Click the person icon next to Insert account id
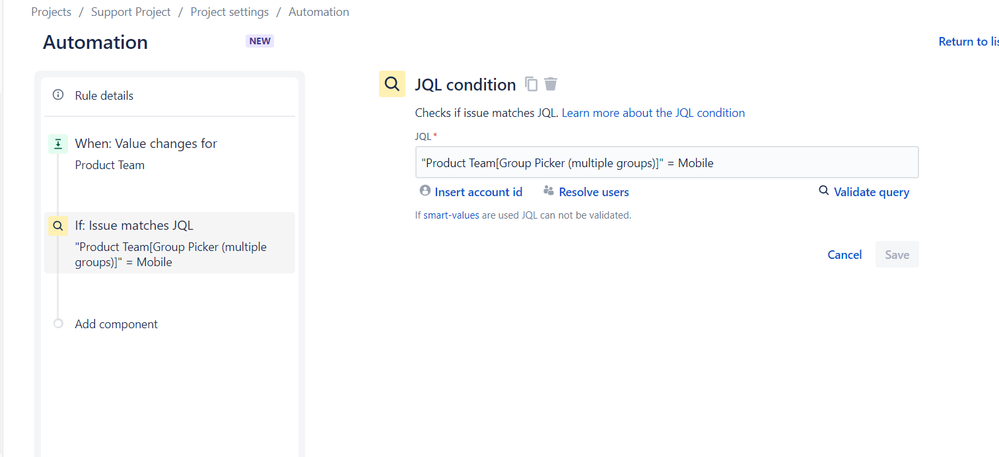Viewport: 999px width, 457px height. click(425, 191)
